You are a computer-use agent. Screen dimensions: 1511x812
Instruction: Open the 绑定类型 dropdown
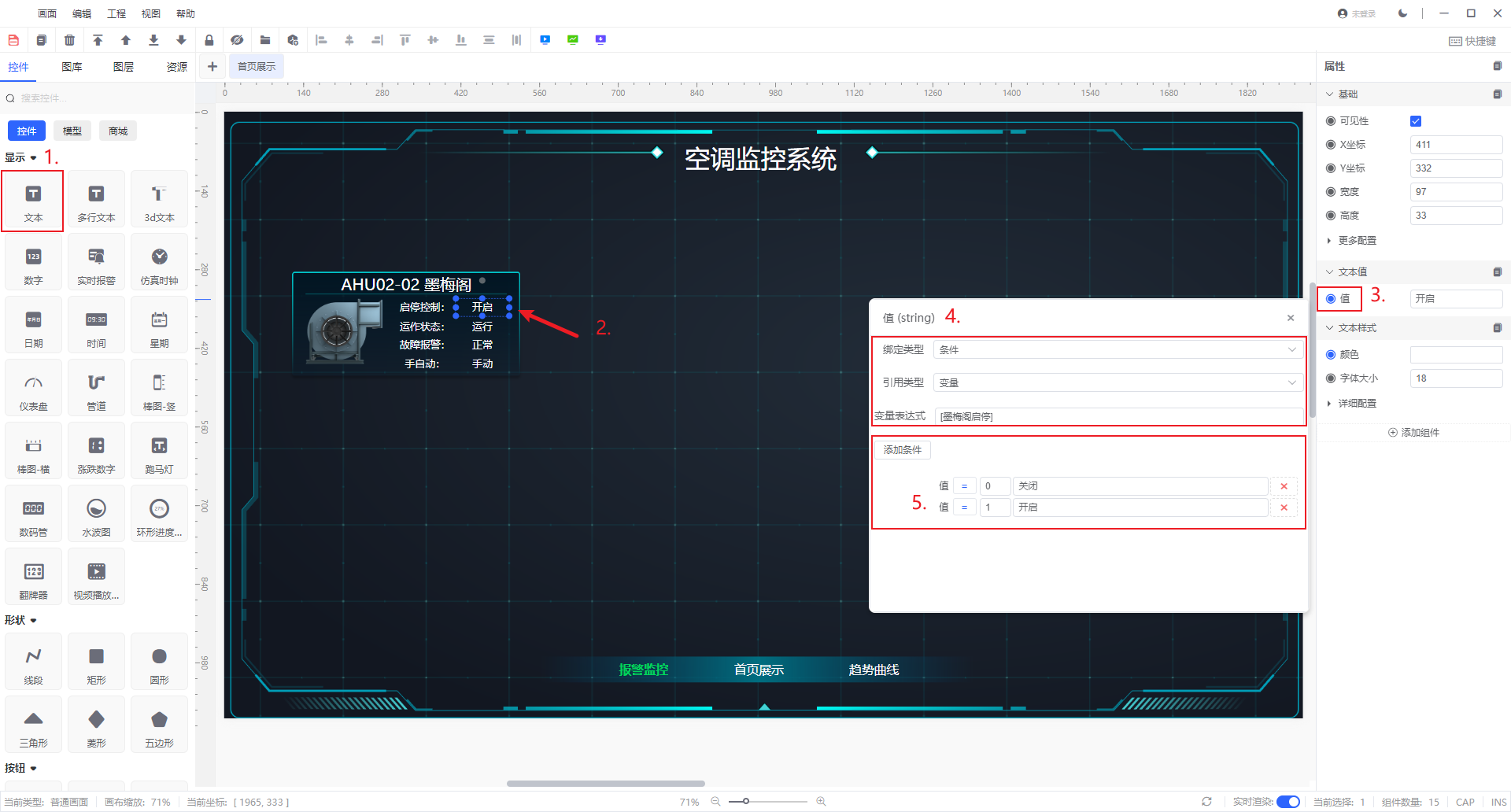pos(1118,350)
